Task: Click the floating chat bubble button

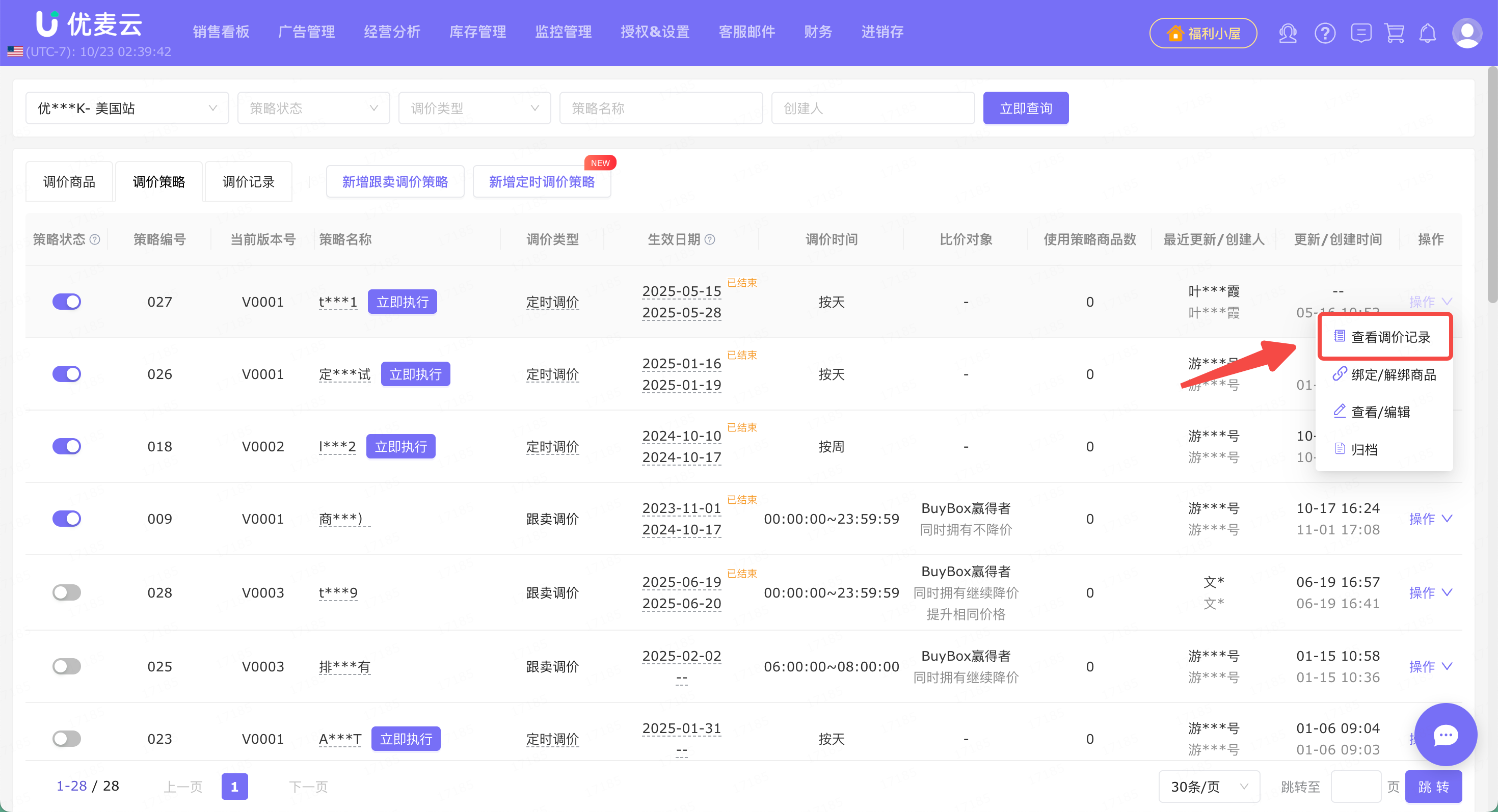Action: [x=1445, y=735]
